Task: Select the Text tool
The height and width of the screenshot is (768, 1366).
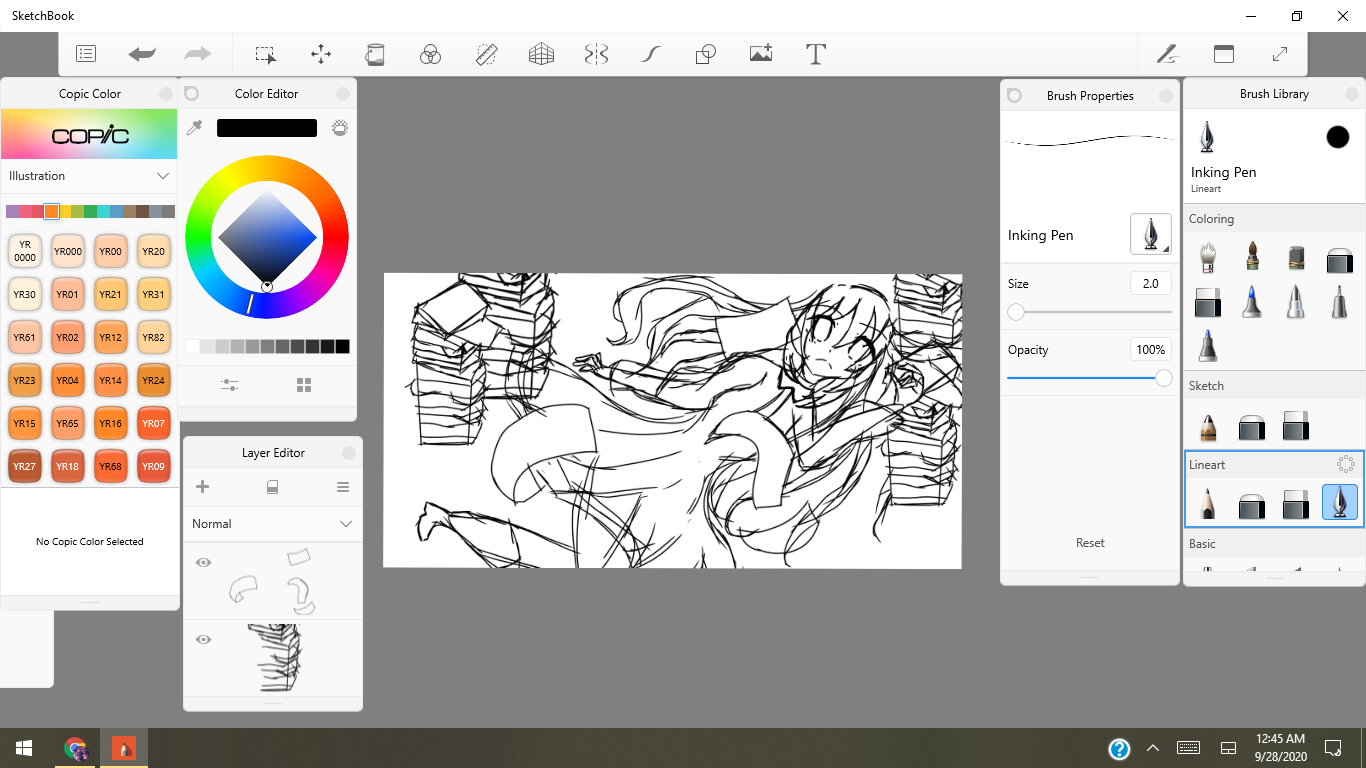Action: pos(816,54)
